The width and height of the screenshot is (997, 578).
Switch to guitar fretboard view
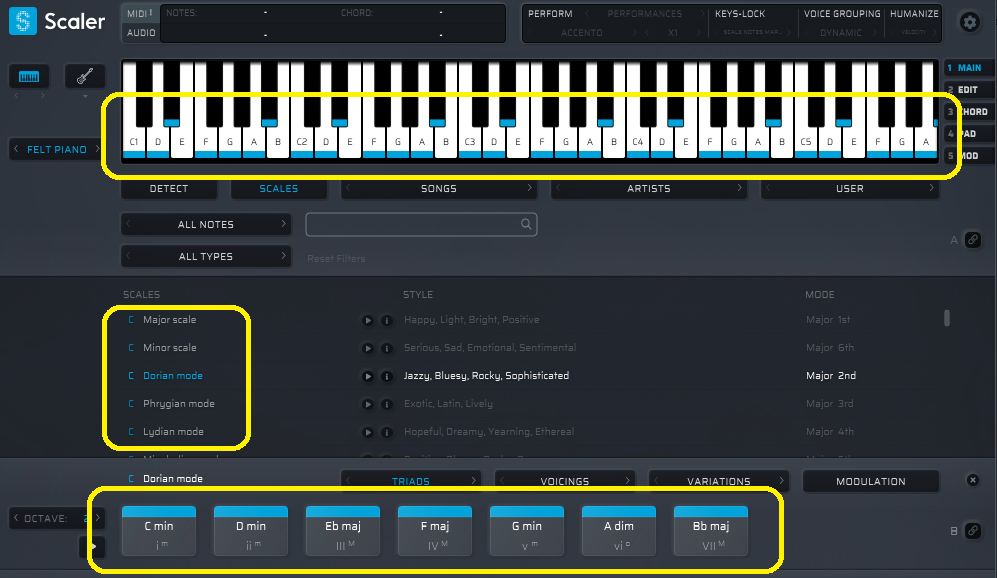(85, 76)
